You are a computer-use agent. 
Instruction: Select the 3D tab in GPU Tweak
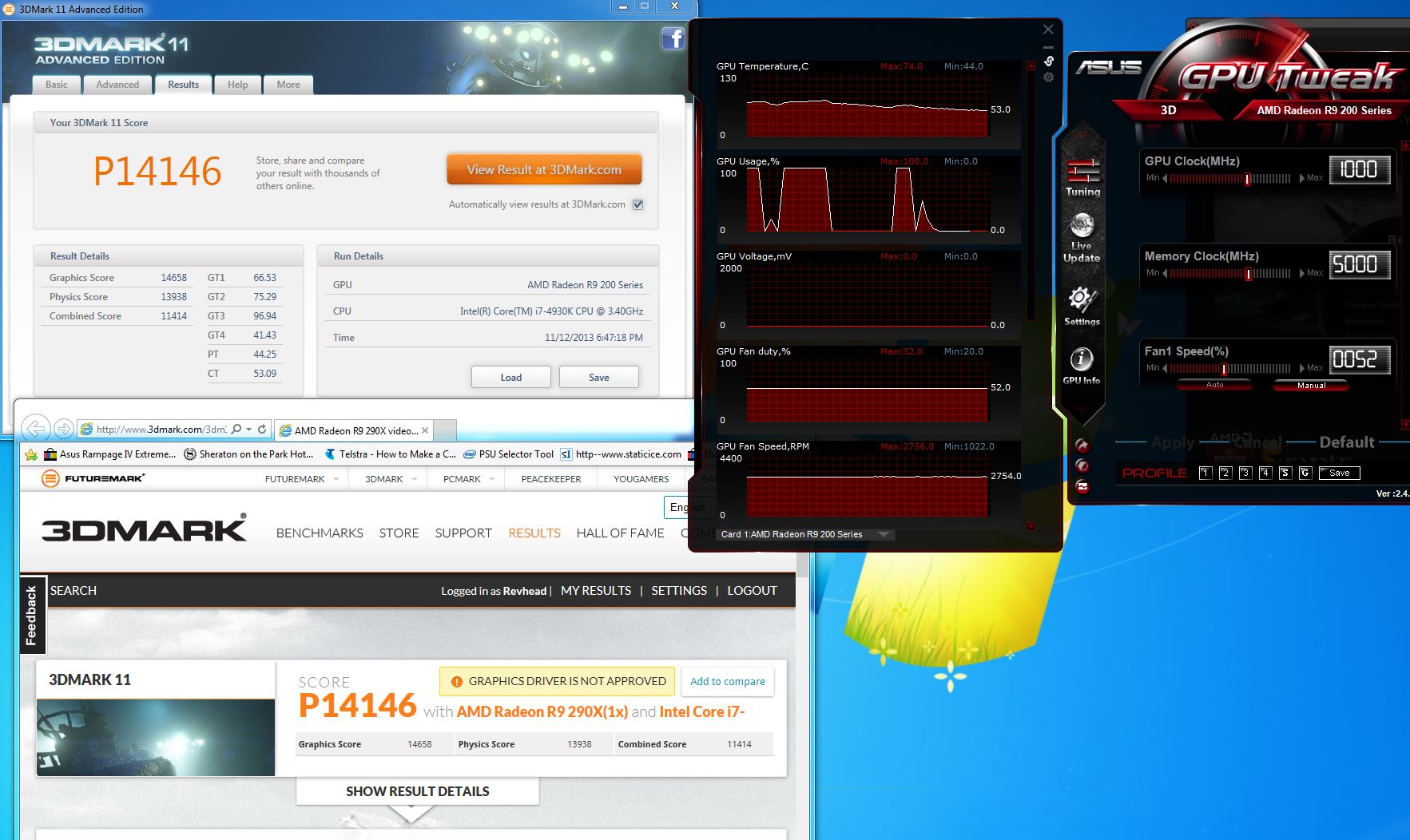(1168, 110)
